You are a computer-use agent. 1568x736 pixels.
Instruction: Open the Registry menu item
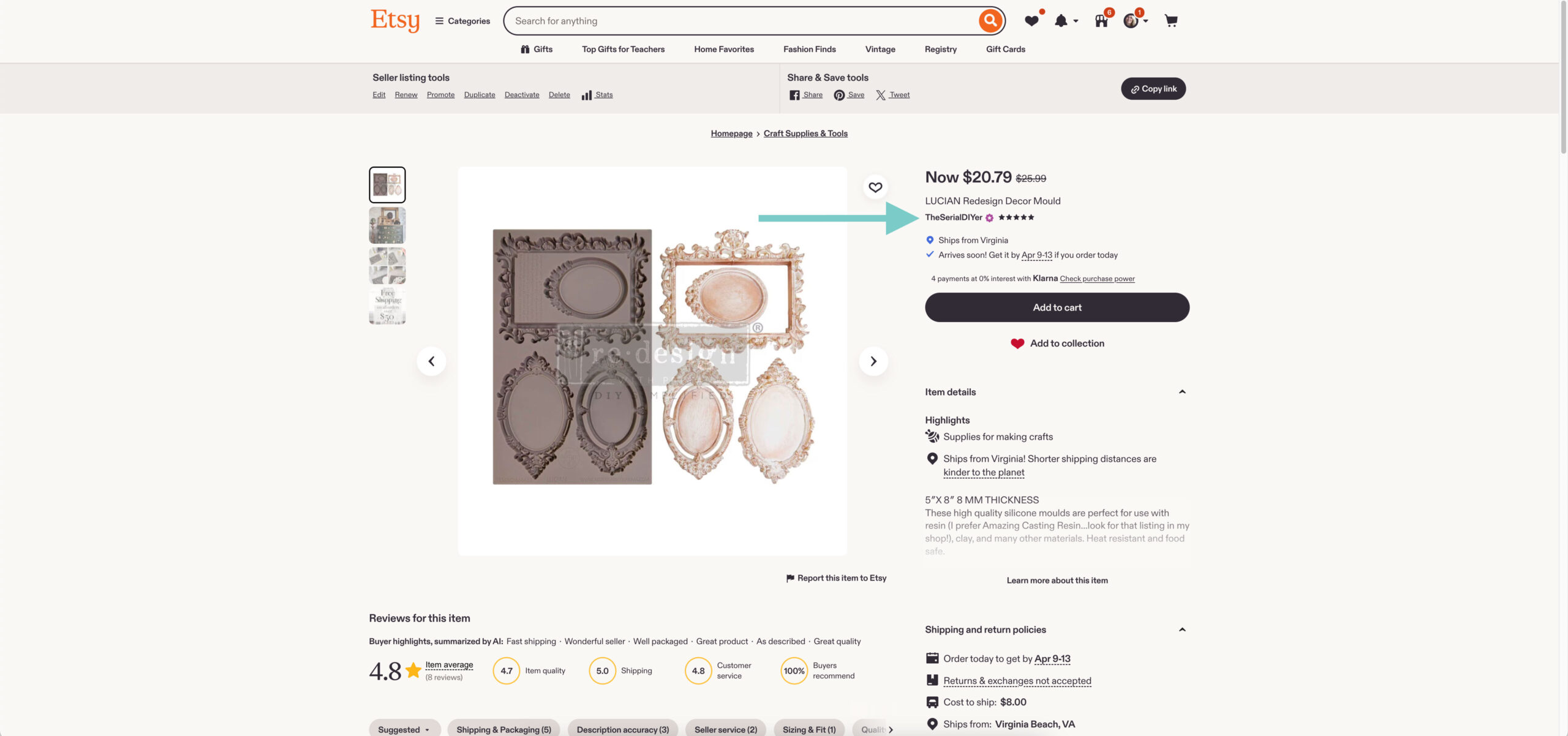point(940,49)
